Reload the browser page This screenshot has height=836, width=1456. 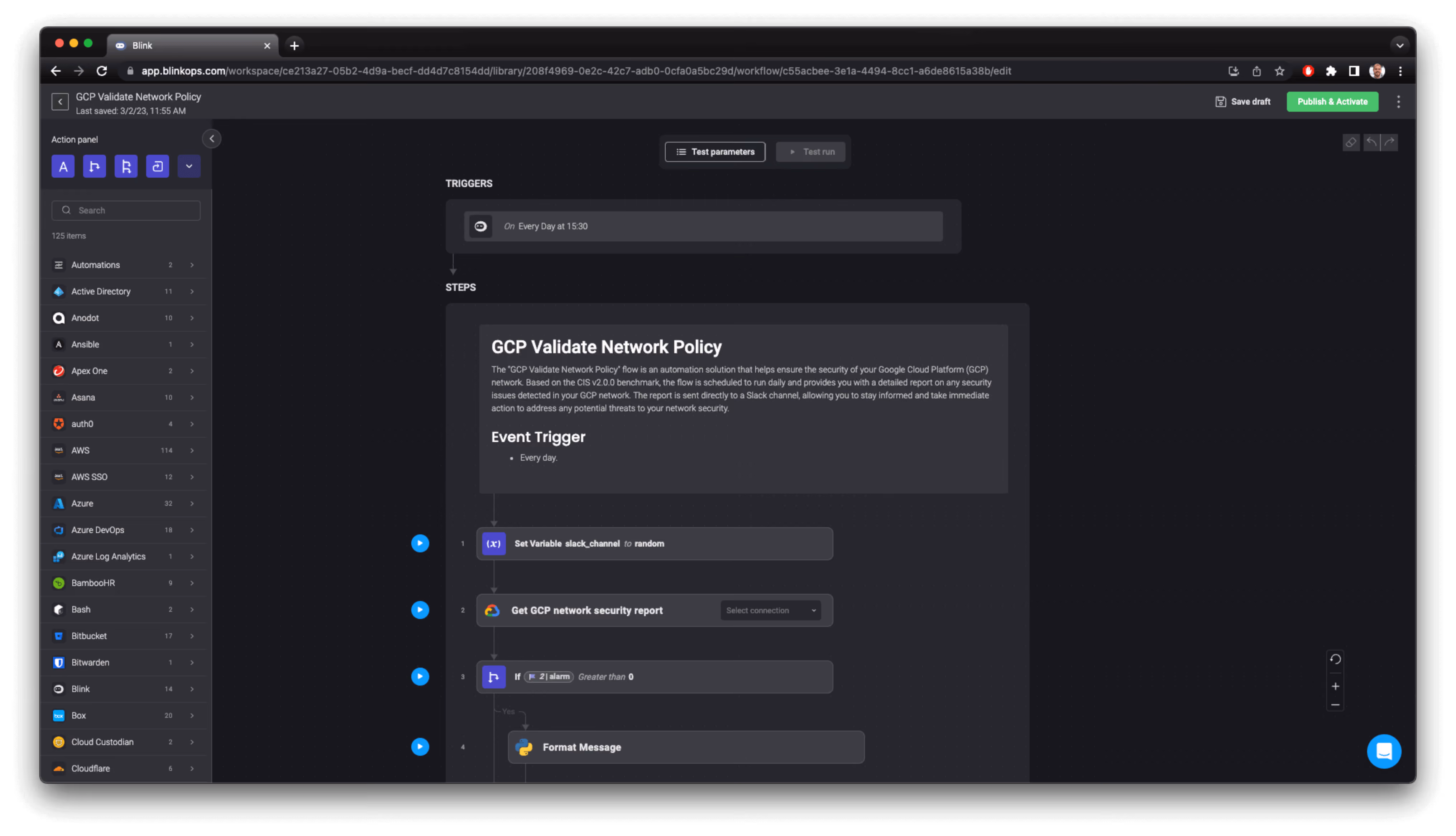(102, 71)
